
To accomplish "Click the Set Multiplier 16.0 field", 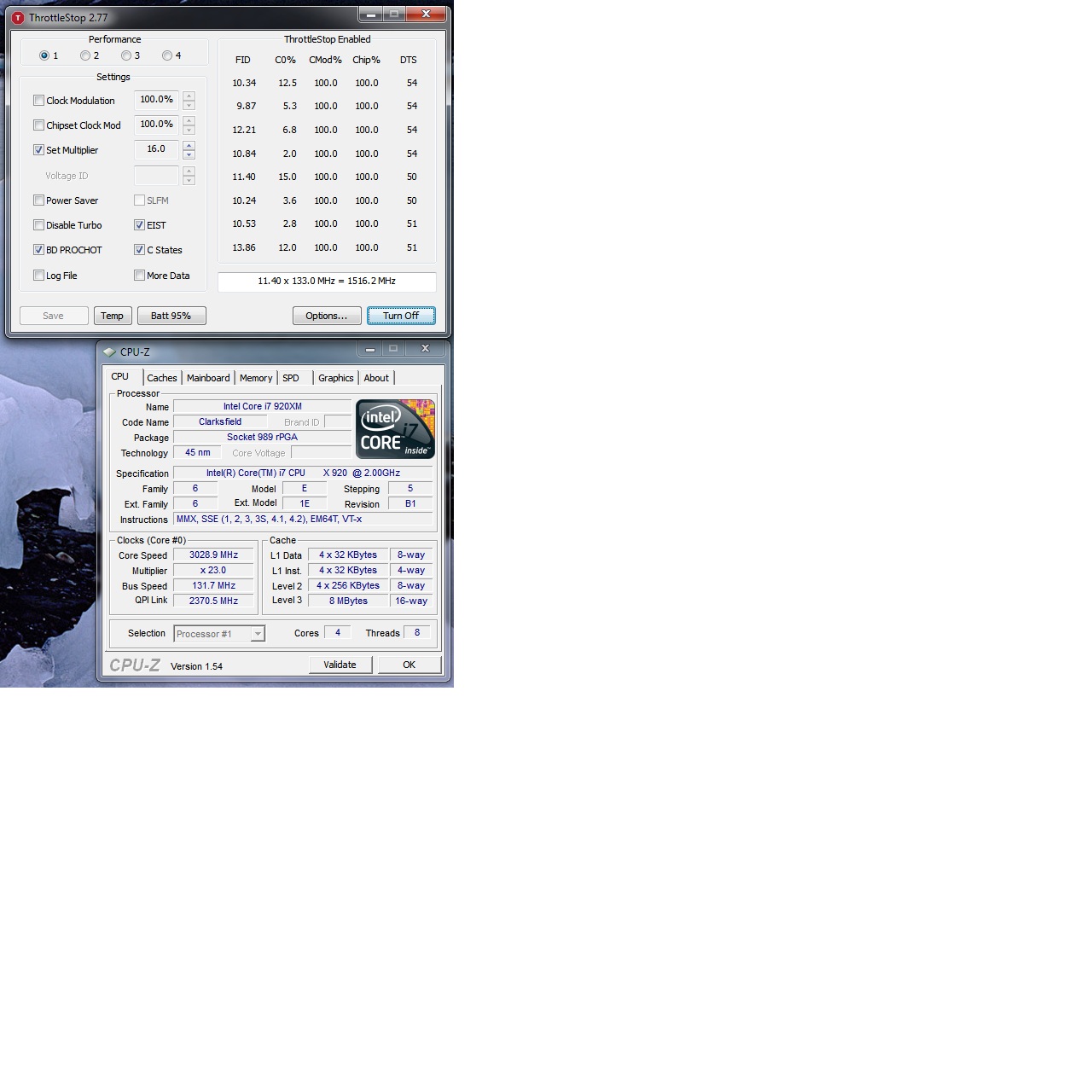I will (x=156, y=149).
